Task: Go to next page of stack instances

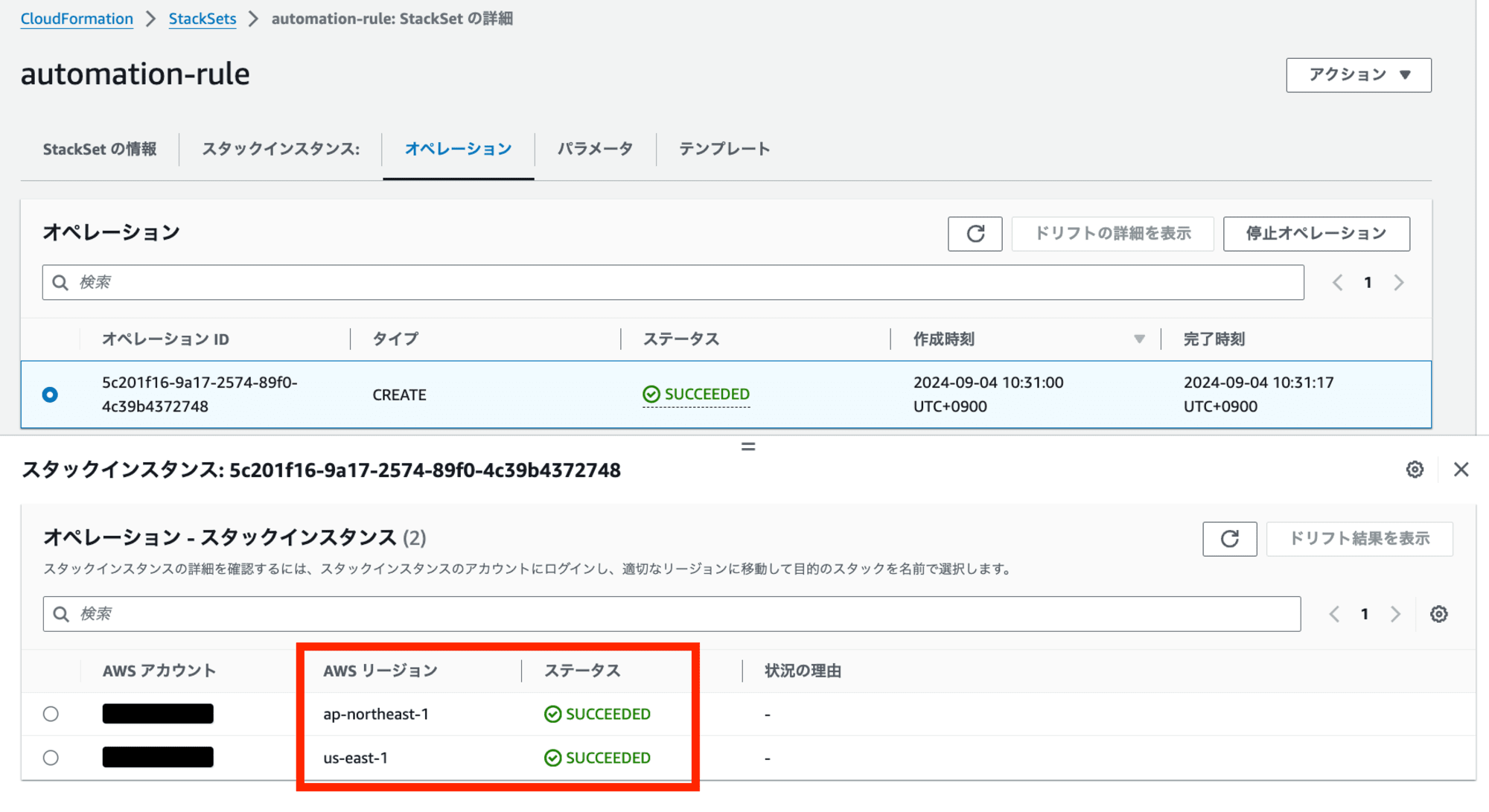Action: (1395, 614)
